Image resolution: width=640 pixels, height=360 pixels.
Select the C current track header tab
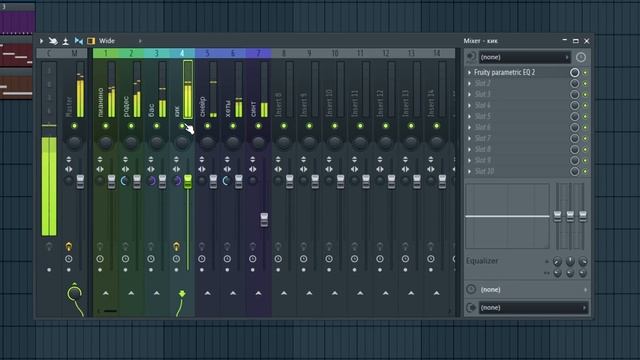click(49, 53)
